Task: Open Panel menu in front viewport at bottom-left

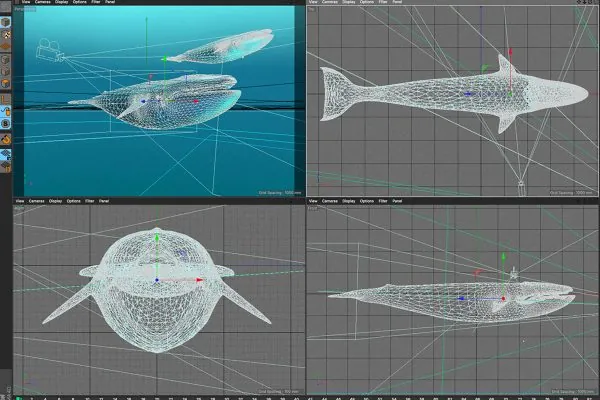Action: 104,201
